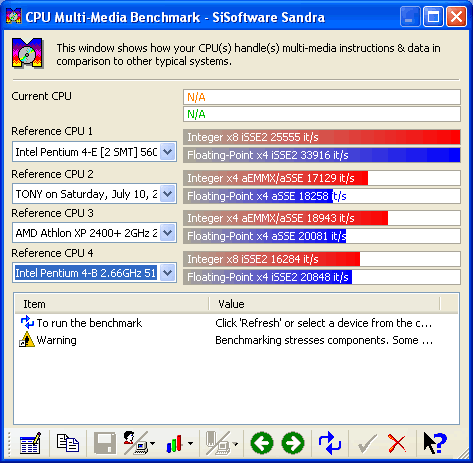
Task: Select the Intel Pentium 4-B 2.66GHz combo text
Action: coord(86,273)
